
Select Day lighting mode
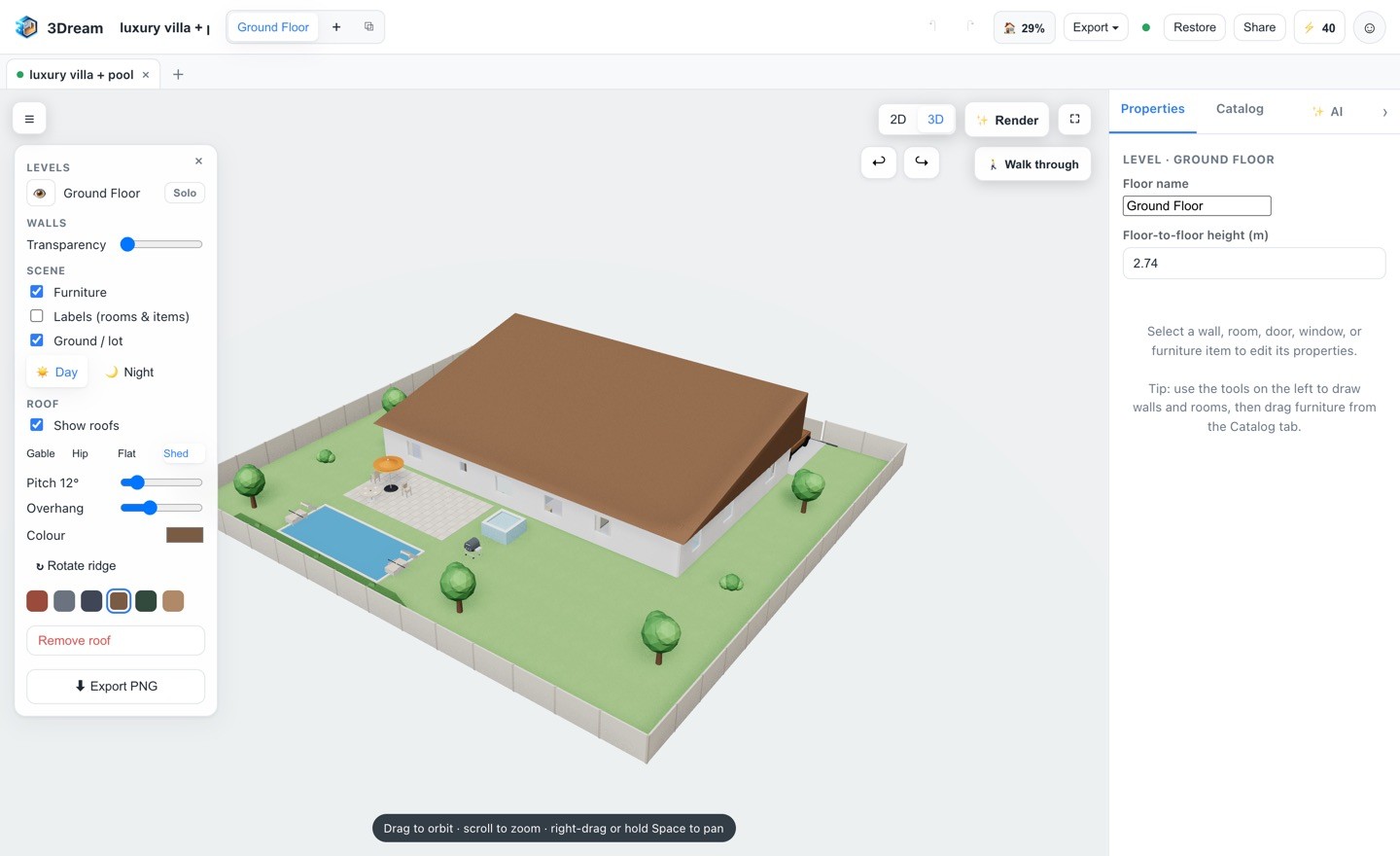click(x=56, y=372)
